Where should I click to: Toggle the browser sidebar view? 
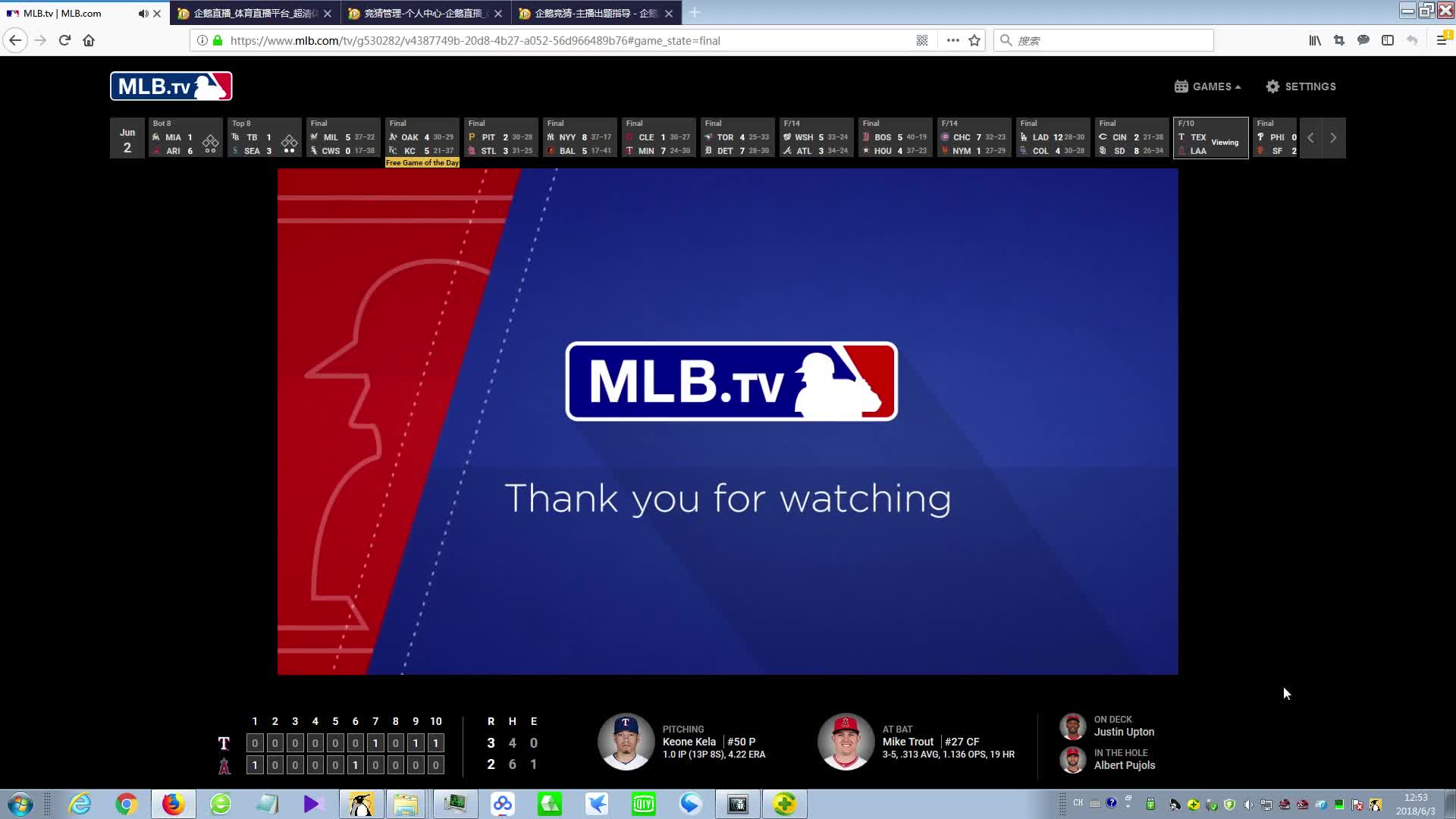1388,40
